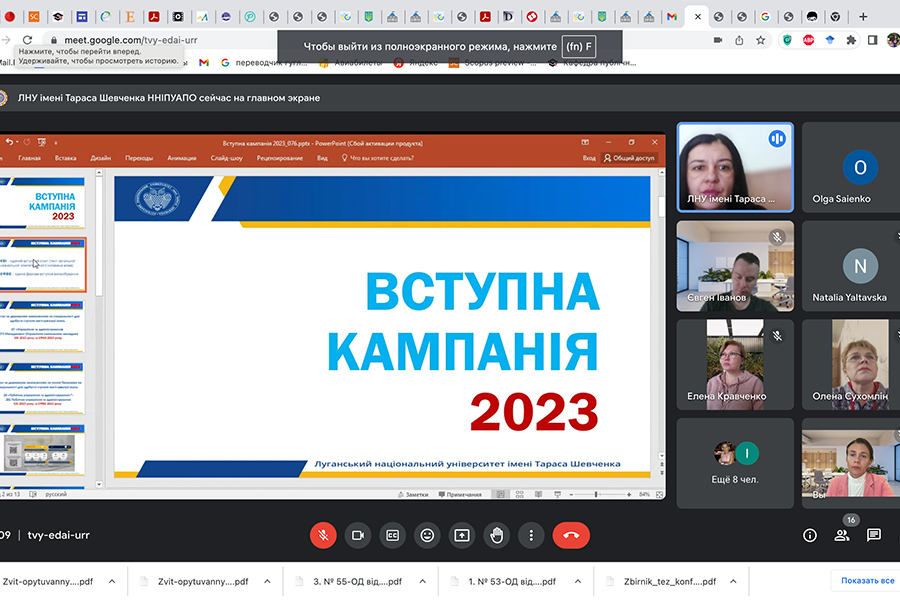Expand options for '1. № 53-ОД' download
The image size is (900, 600).
(577, 581)
